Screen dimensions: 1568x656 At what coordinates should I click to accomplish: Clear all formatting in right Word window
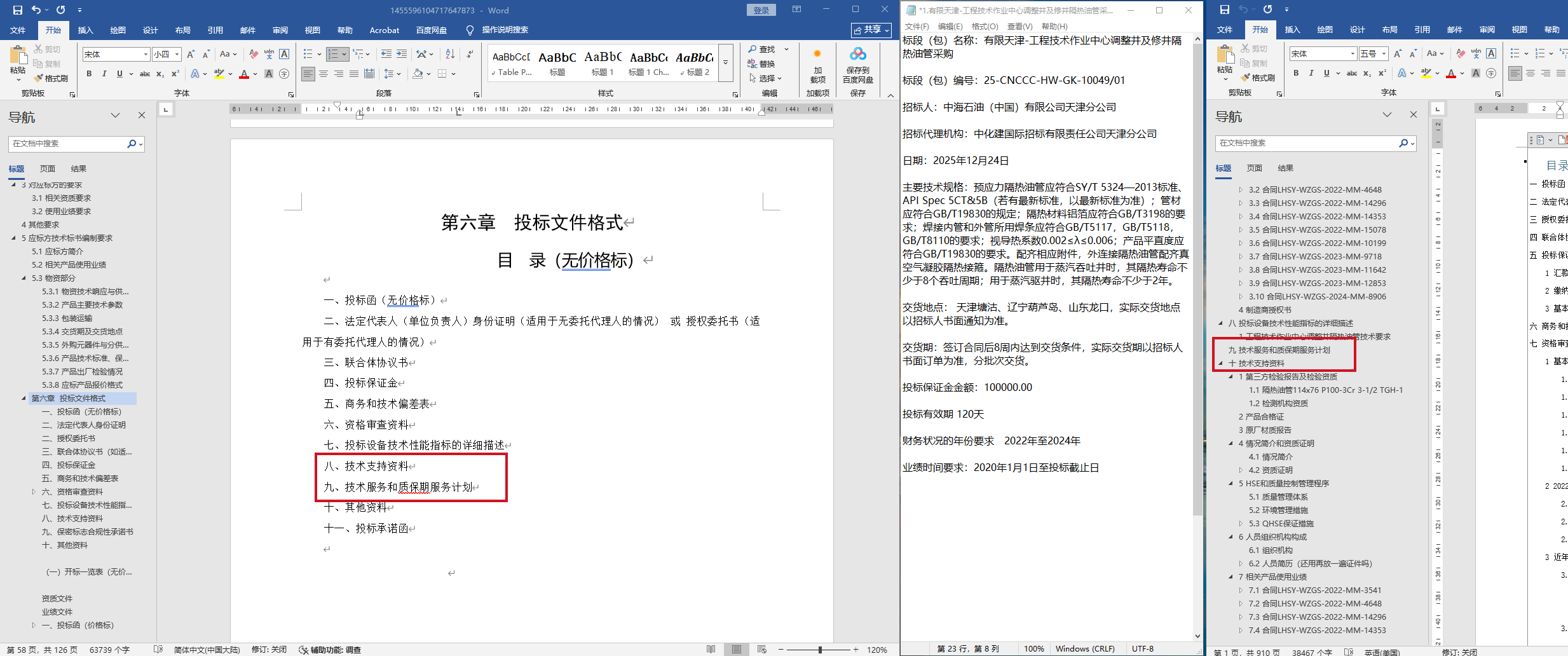pyautogui.click(x=1461, y=54)
